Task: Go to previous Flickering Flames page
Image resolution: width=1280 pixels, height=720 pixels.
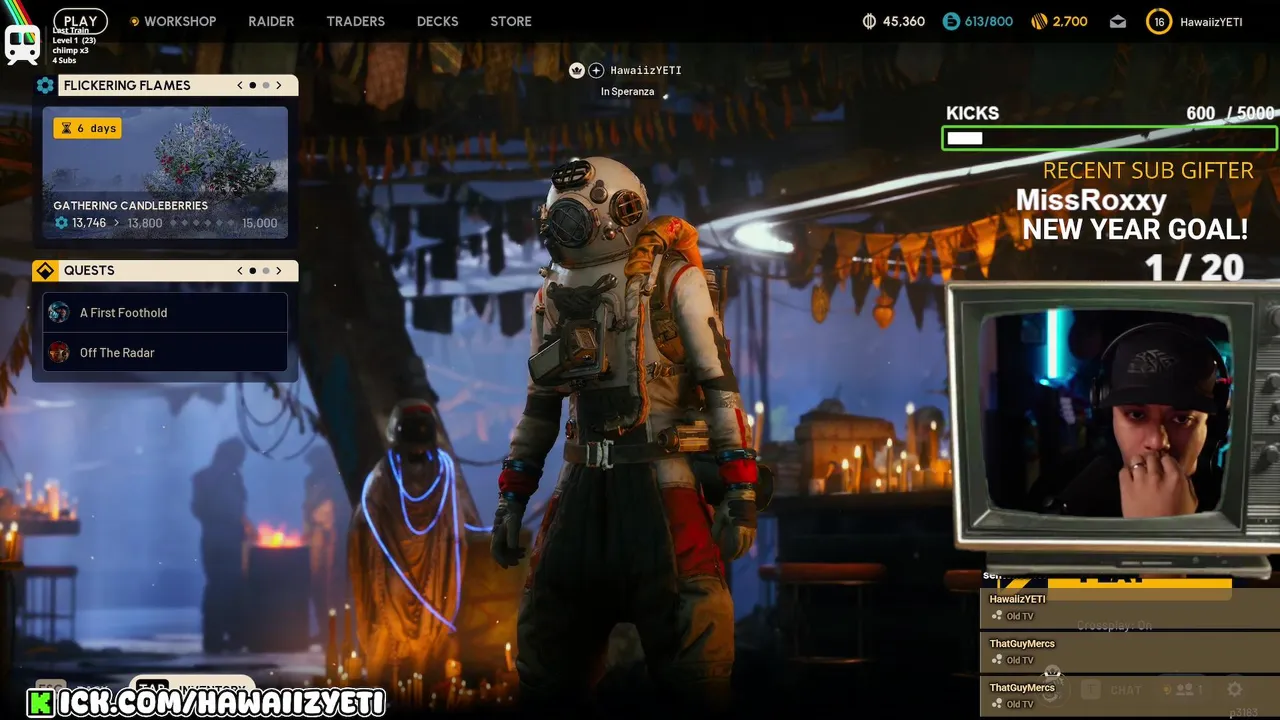Action: tap(240, 85)
